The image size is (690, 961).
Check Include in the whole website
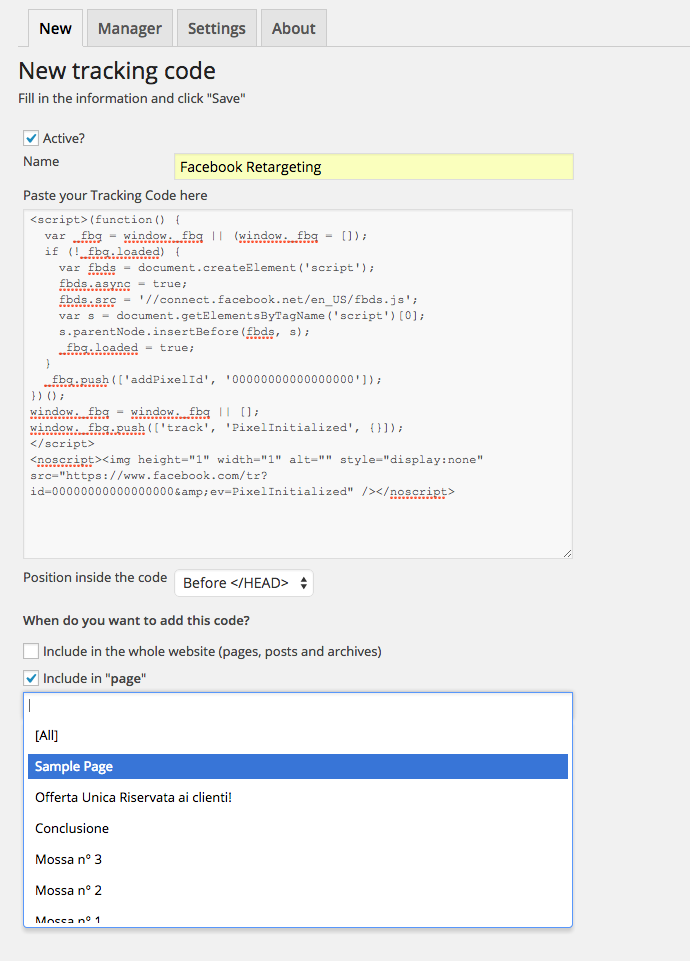coord(31,651)
